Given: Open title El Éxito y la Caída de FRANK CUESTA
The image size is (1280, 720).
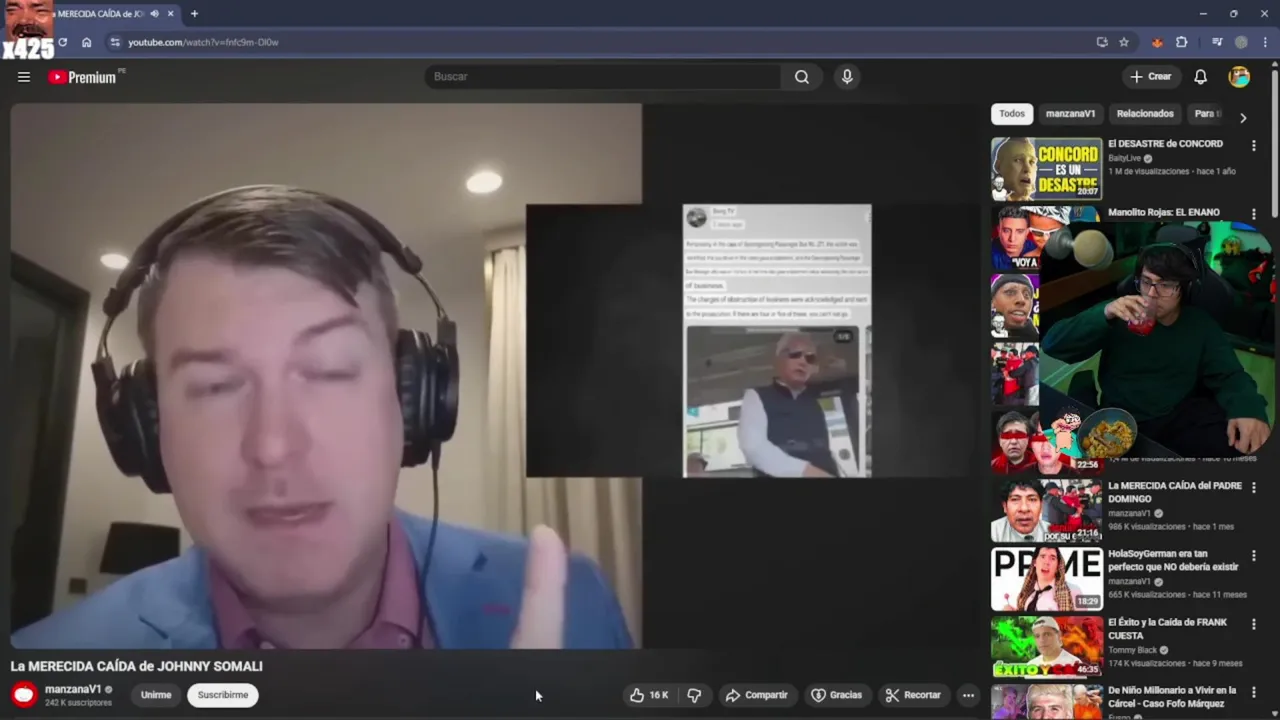Looking at the screenshot, I should 1167,628.
